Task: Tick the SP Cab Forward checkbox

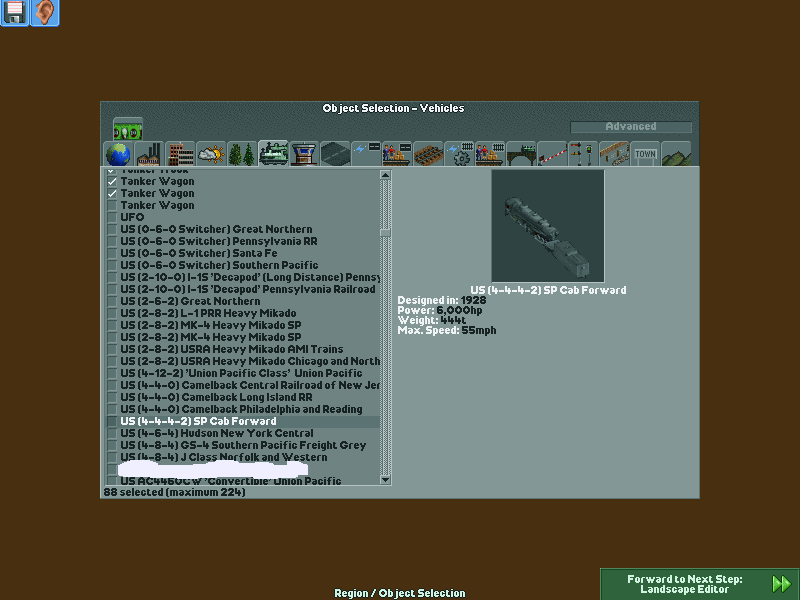Action: pos(112,421)
